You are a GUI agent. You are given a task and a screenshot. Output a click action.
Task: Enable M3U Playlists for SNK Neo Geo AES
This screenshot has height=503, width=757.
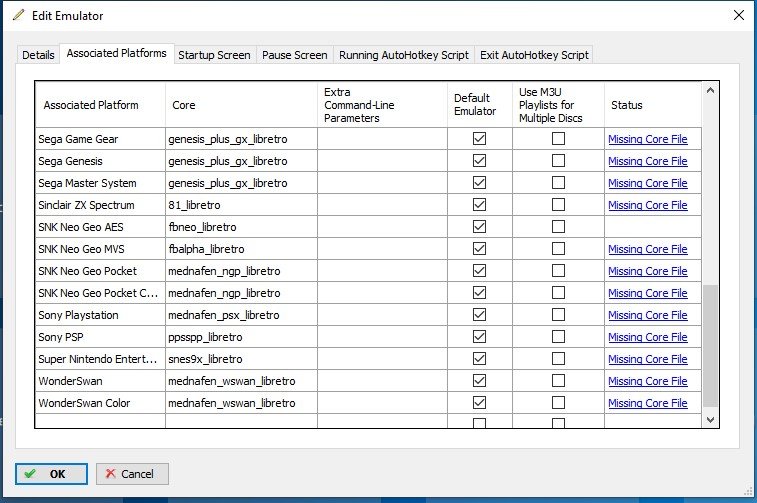pyautogui.click(x=558, y=227)
